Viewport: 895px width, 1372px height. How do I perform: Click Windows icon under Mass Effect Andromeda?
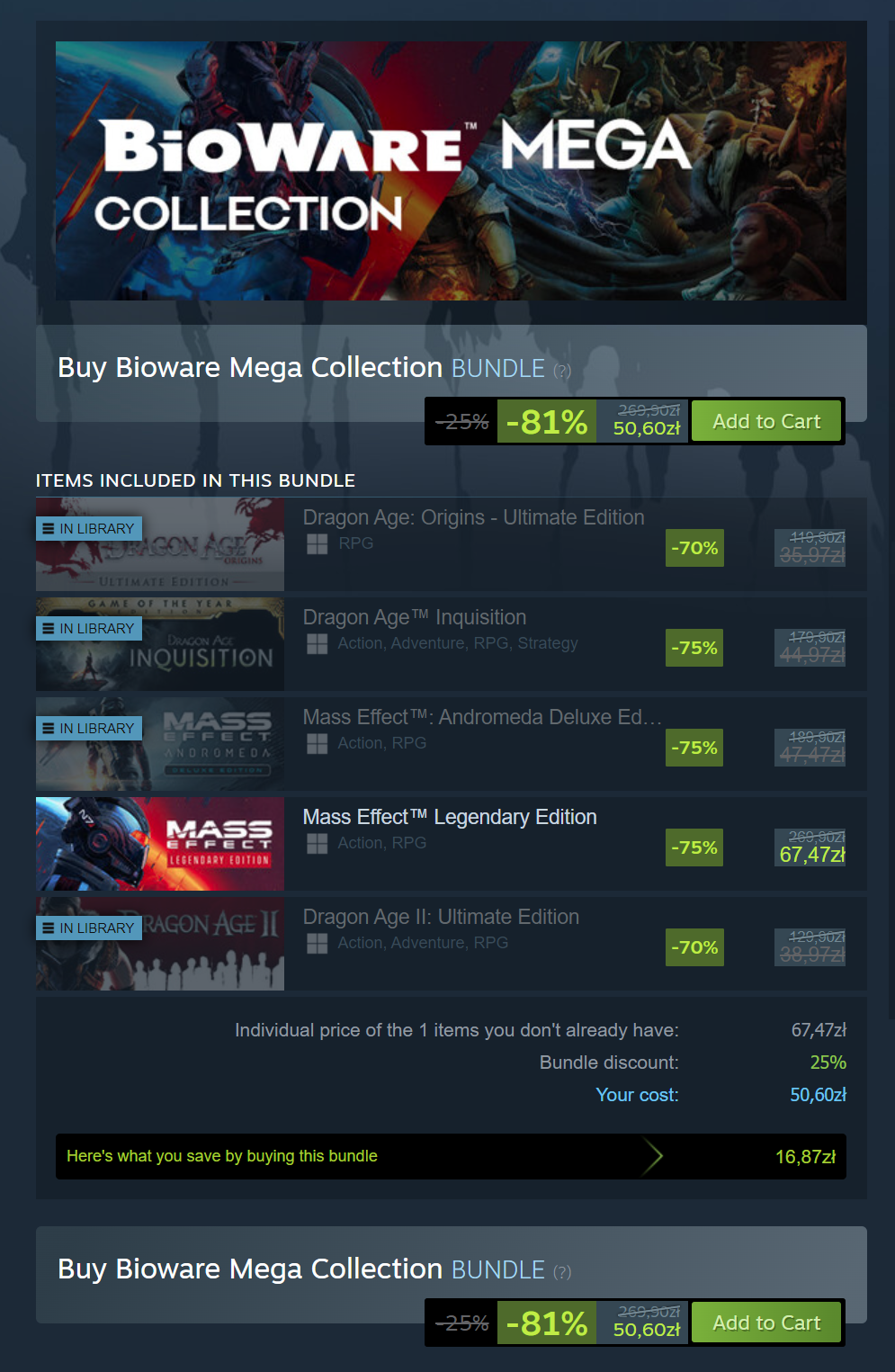(x=317, y=744)
